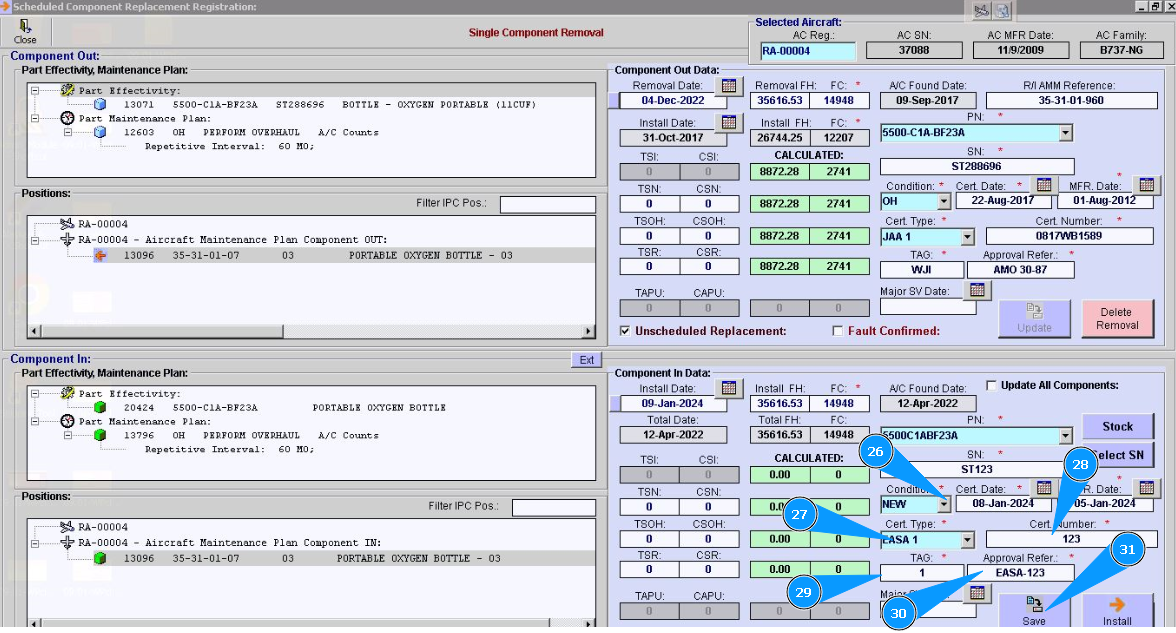Click the Stock button
The image size is (1176, 633).
[x=1117, y=426]
